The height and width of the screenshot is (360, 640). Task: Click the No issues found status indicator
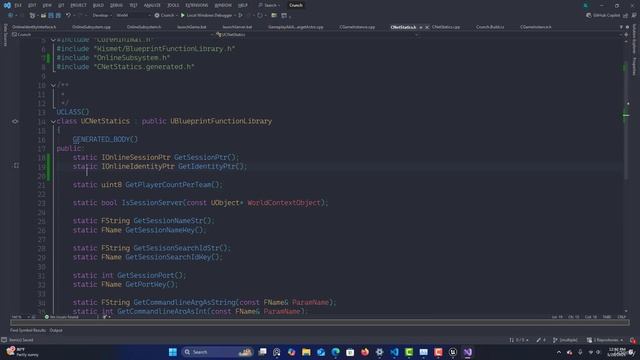(61, 317)
